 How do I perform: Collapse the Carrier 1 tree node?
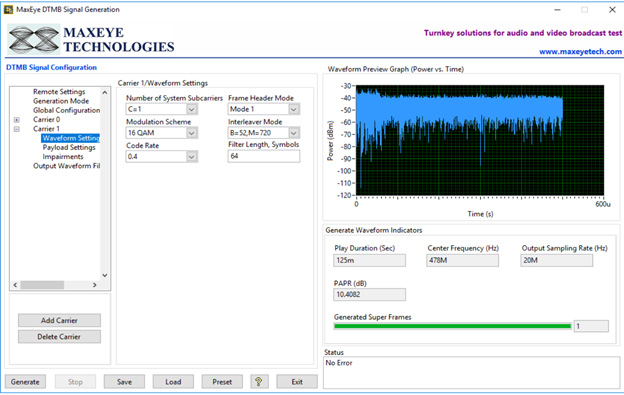click(x=17, y=129)
